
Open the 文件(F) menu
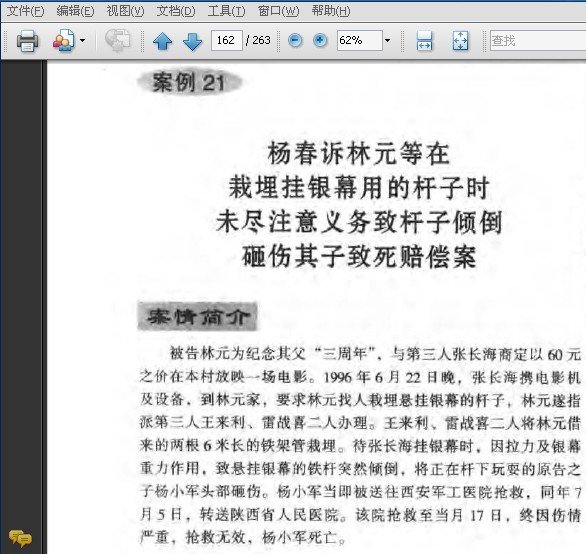point(25,11)
